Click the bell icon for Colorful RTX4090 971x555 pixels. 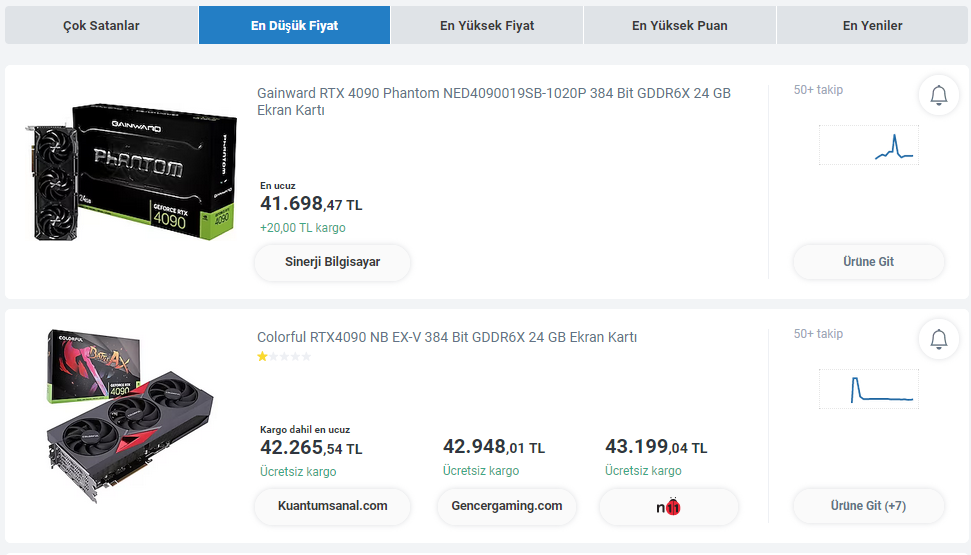939,339
